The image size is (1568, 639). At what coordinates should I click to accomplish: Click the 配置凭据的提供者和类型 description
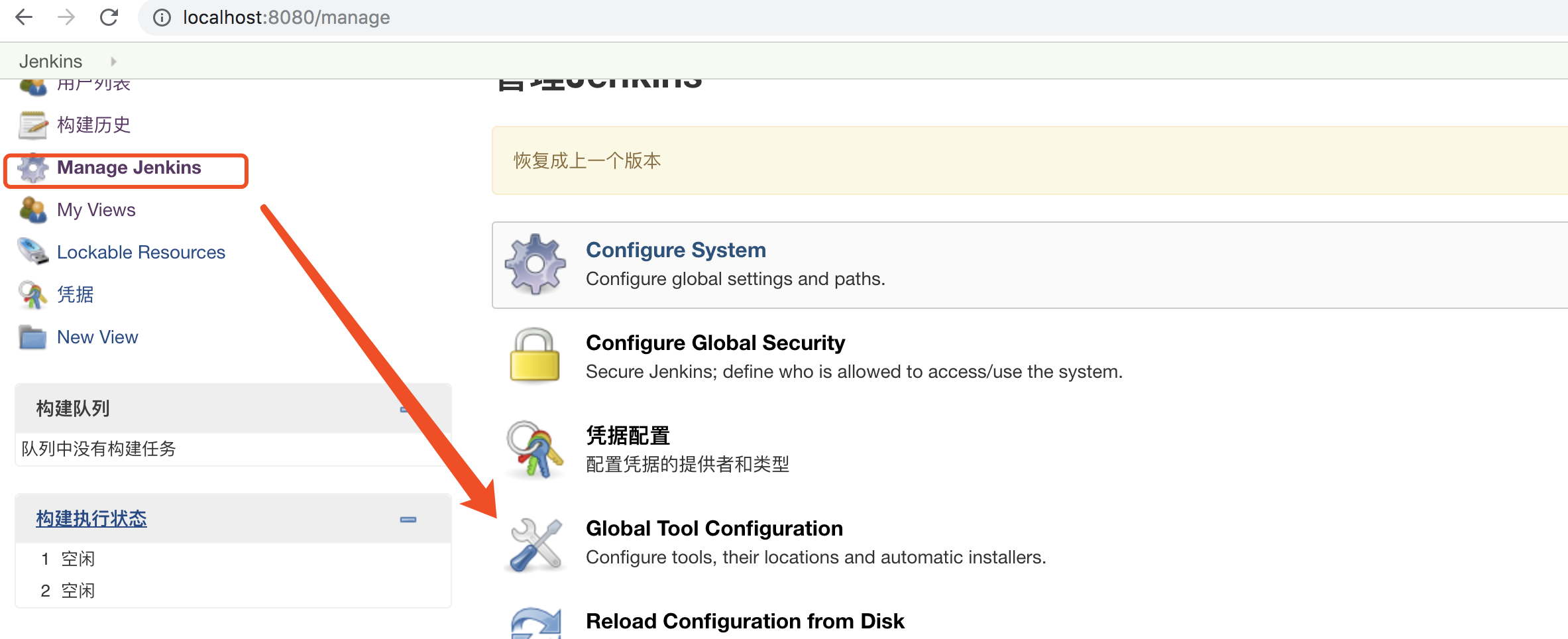[x=688, y=464]
